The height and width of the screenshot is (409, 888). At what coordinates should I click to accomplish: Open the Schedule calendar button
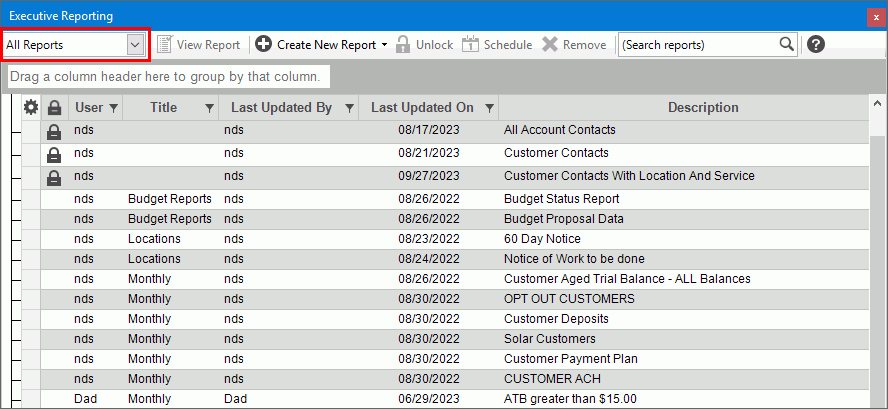click(497, 45)
